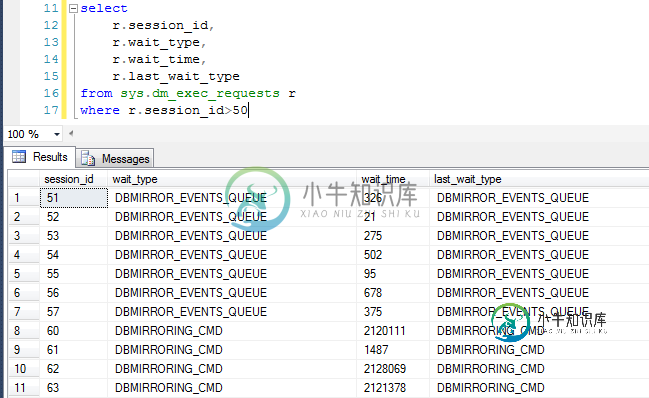Click session_id cell 61
The width and height of the screenshot is (649, 398).
74,350
